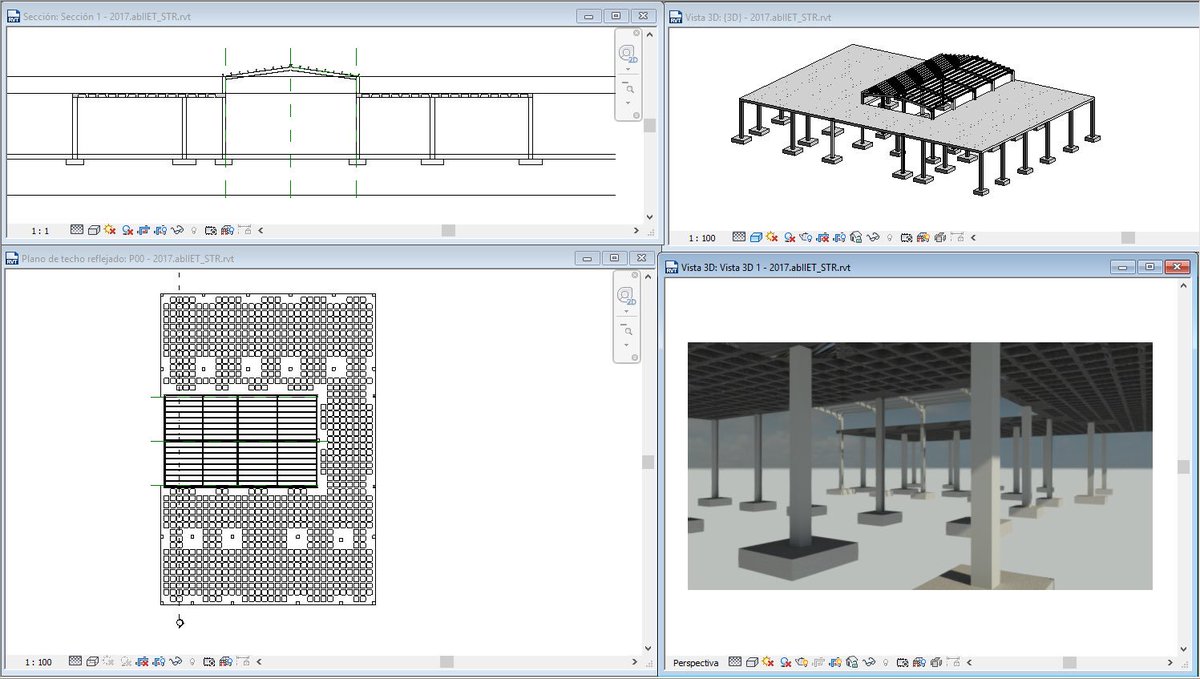
Task: Click right scroll arrow in Sección 1 view
Action: 636,231
